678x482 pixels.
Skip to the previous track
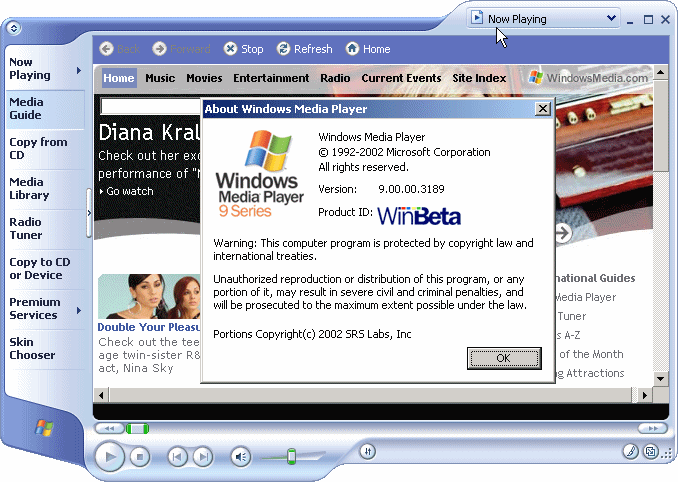point(177,456)
